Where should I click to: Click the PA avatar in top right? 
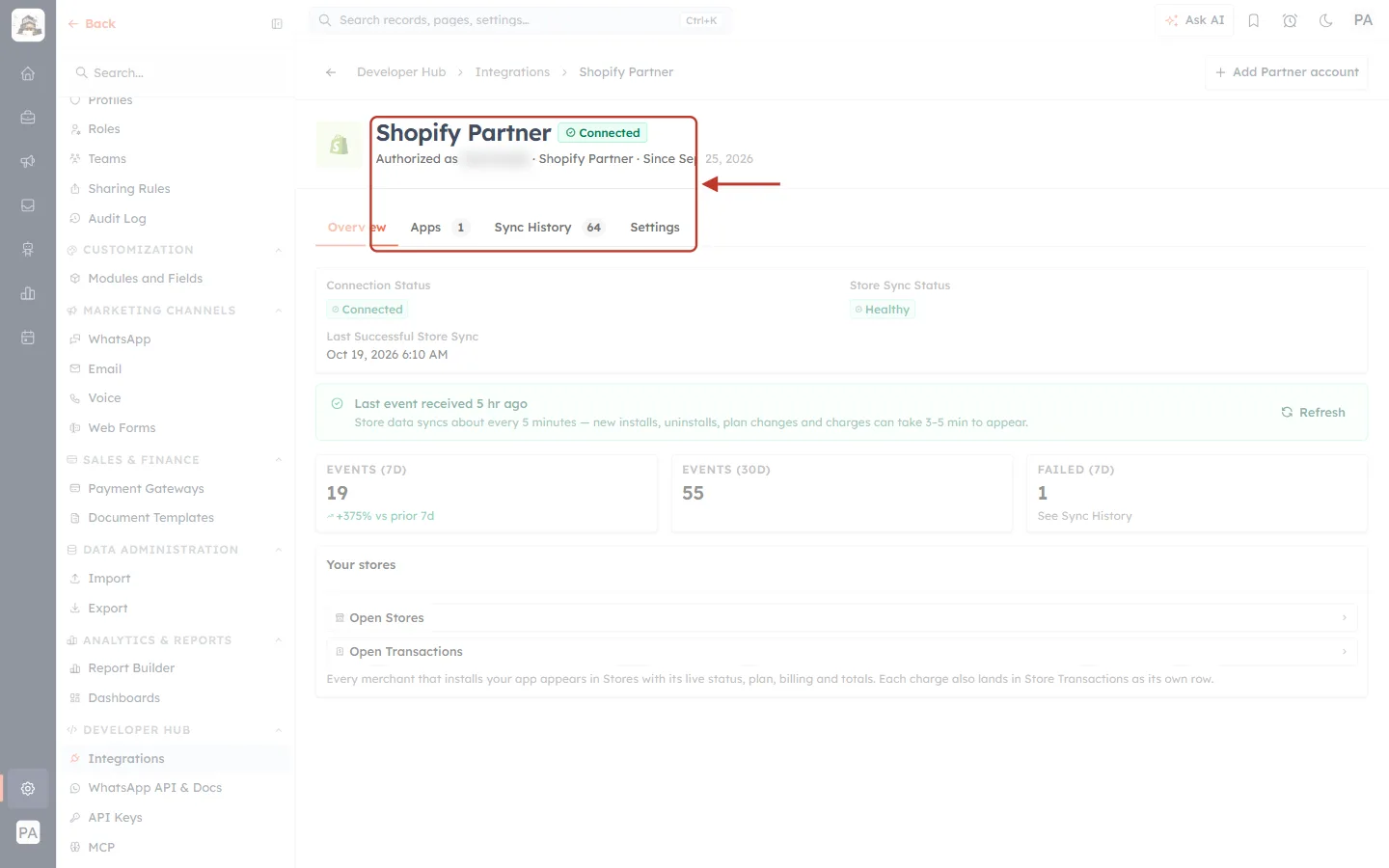pos(1363,20)
